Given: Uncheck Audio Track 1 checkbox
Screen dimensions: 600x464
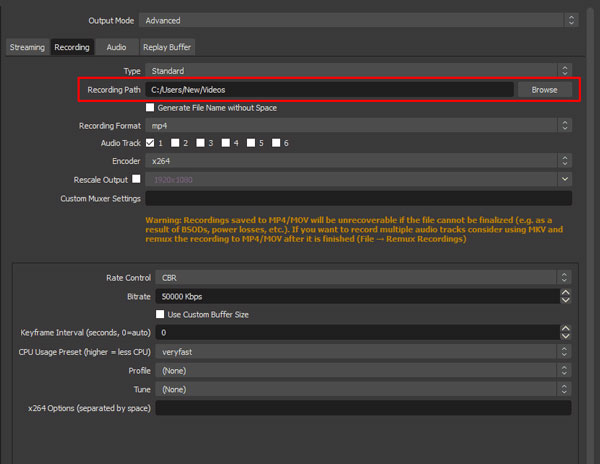Looking at the screenshot, I should [x=150, y=143].
